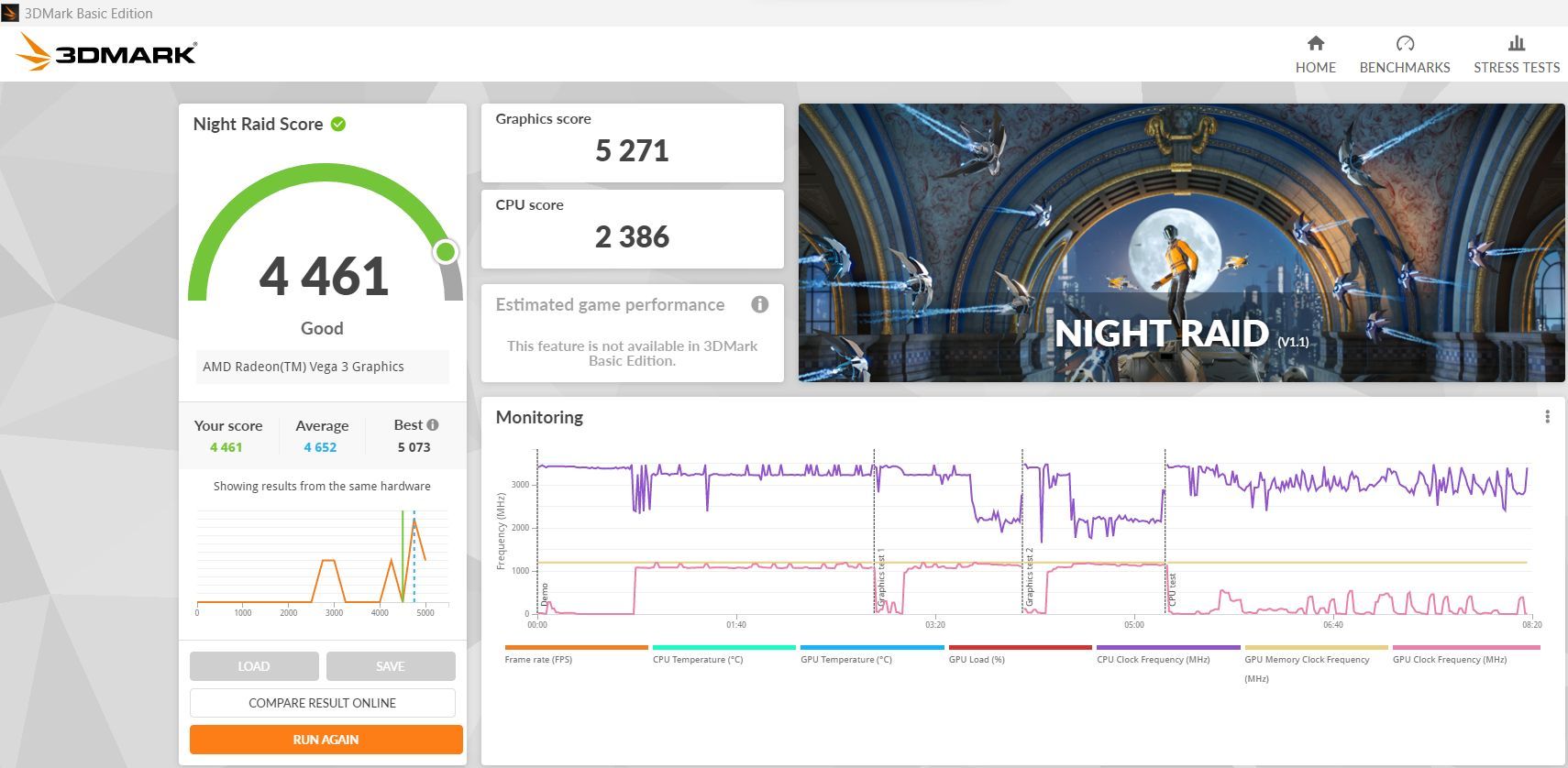
Task: Click info icon next to Best score
Action: click(x=433, y=424)
